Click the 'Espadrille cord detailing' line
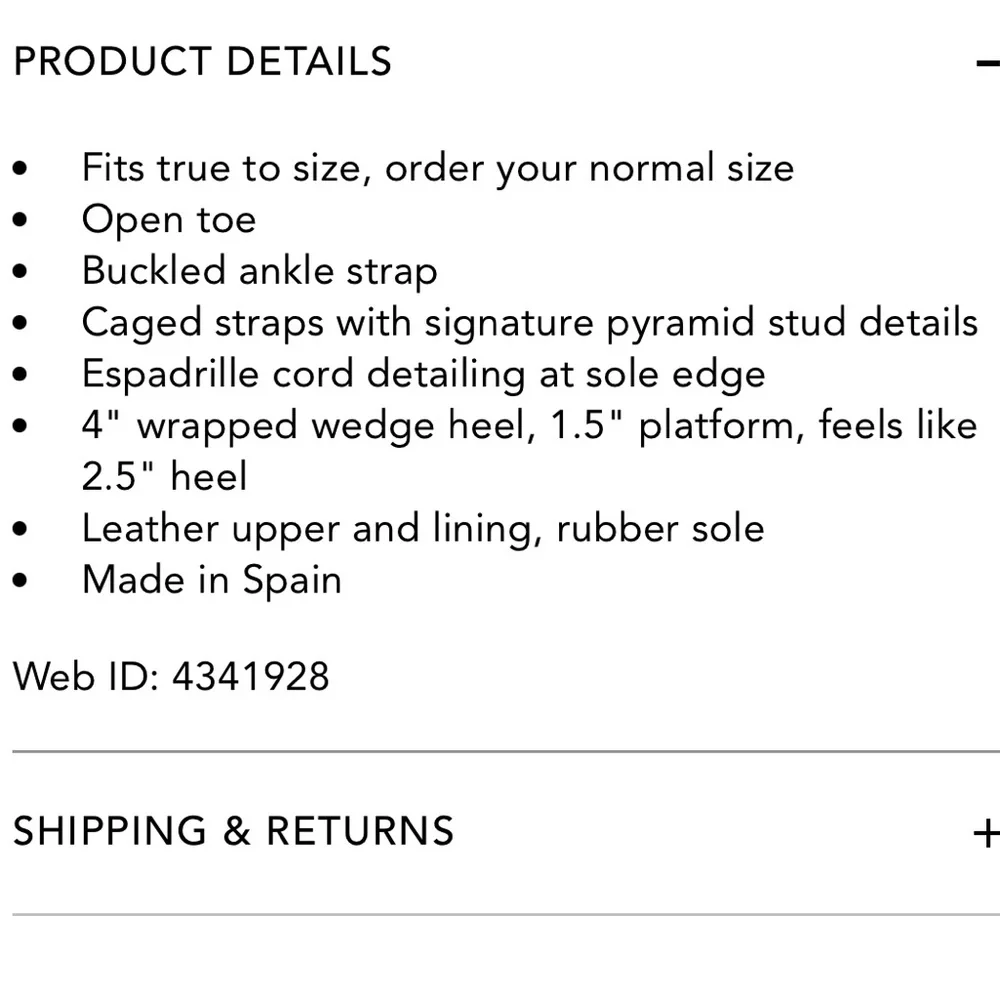 (x=423, y=375)
